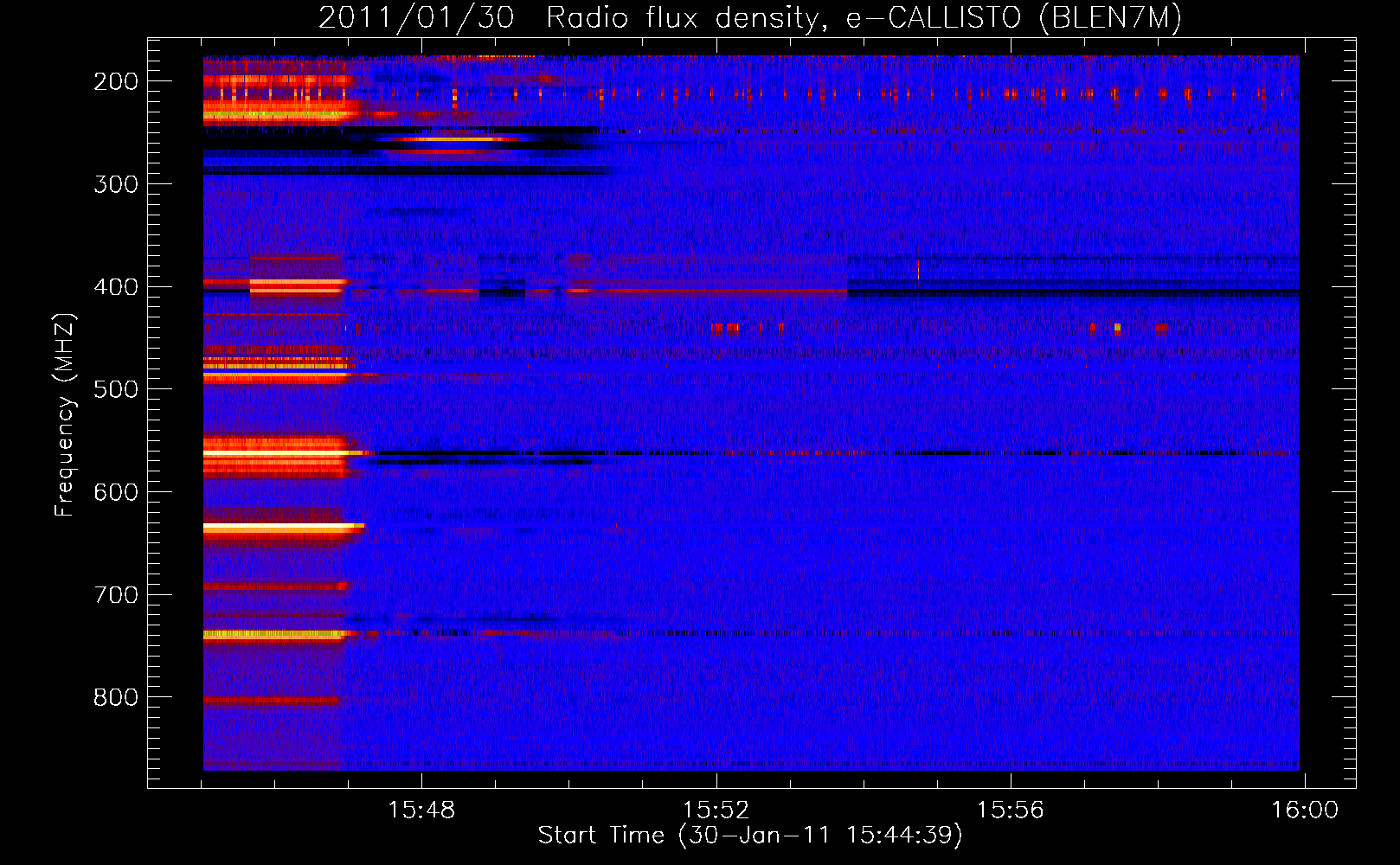Click the 15:52 time tick label
This screenshot has height=865, width=1400.
(x=716, y=810)
